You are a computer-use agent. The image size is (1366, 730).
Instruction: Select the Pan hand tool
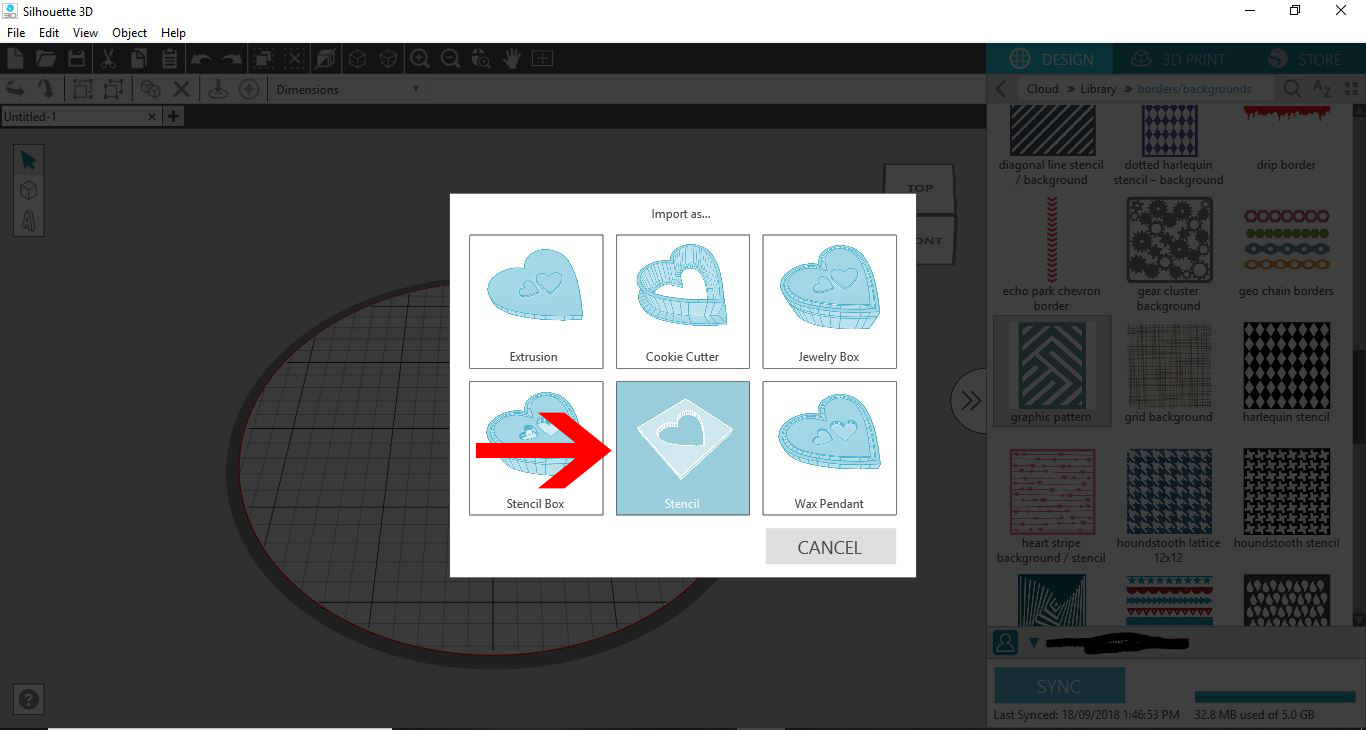click(512, 59)
